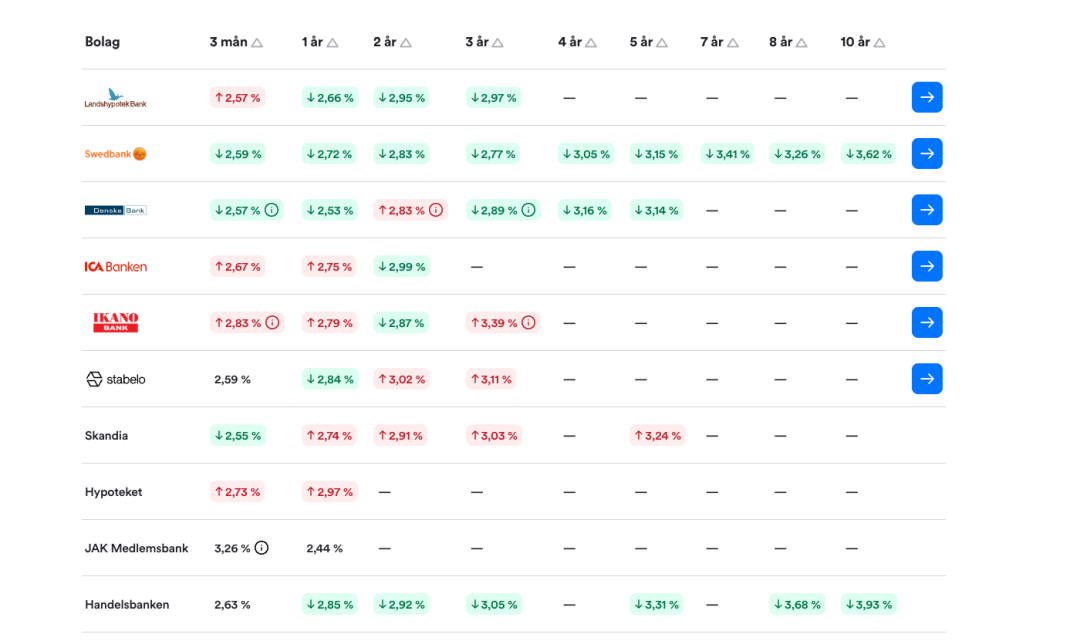Click the Landshypotek Bank logo

(x=115, y=98)
